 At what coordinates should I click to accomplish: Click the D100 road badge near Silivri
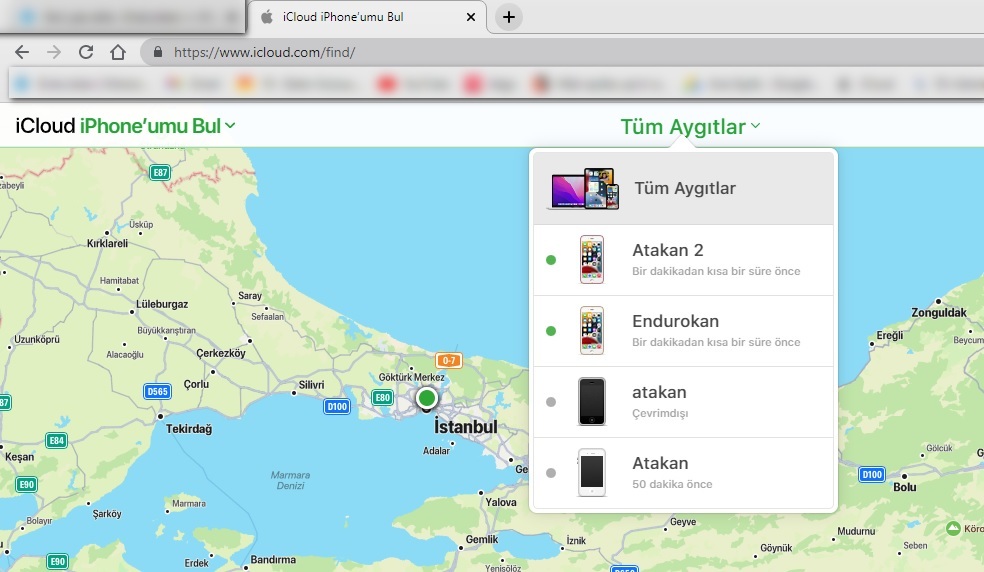click(337, 407)
